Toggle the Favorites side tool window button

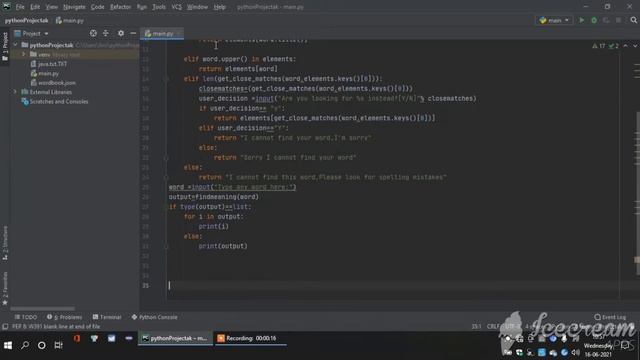5,289
